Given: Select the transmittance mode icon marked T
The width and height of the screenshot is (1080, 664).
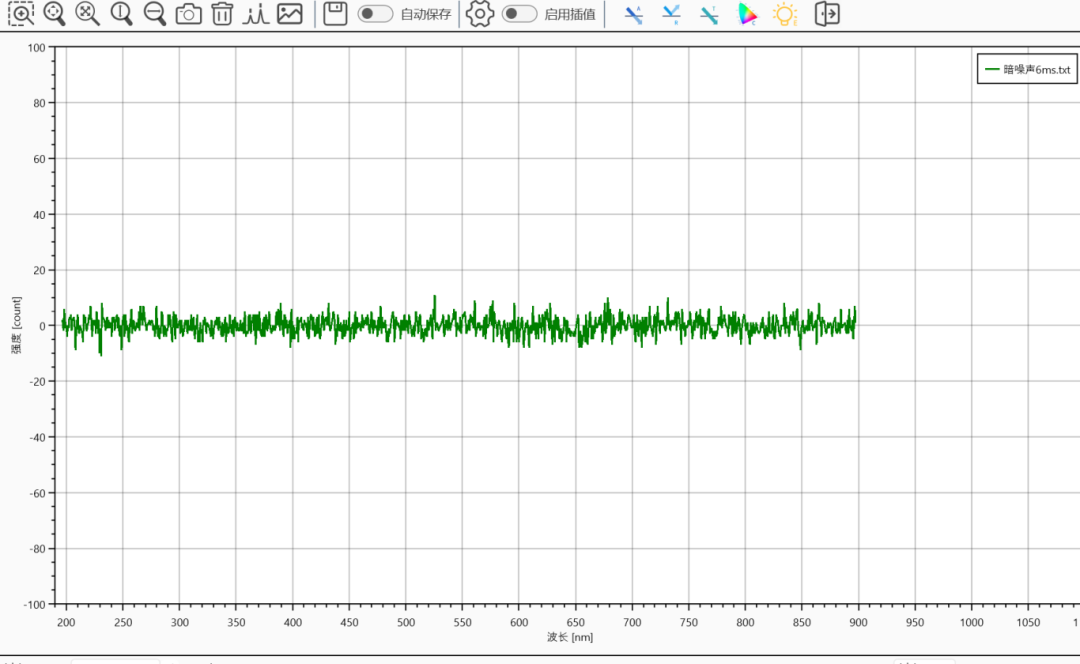Looking at the screenshot, I should [709, 14].
